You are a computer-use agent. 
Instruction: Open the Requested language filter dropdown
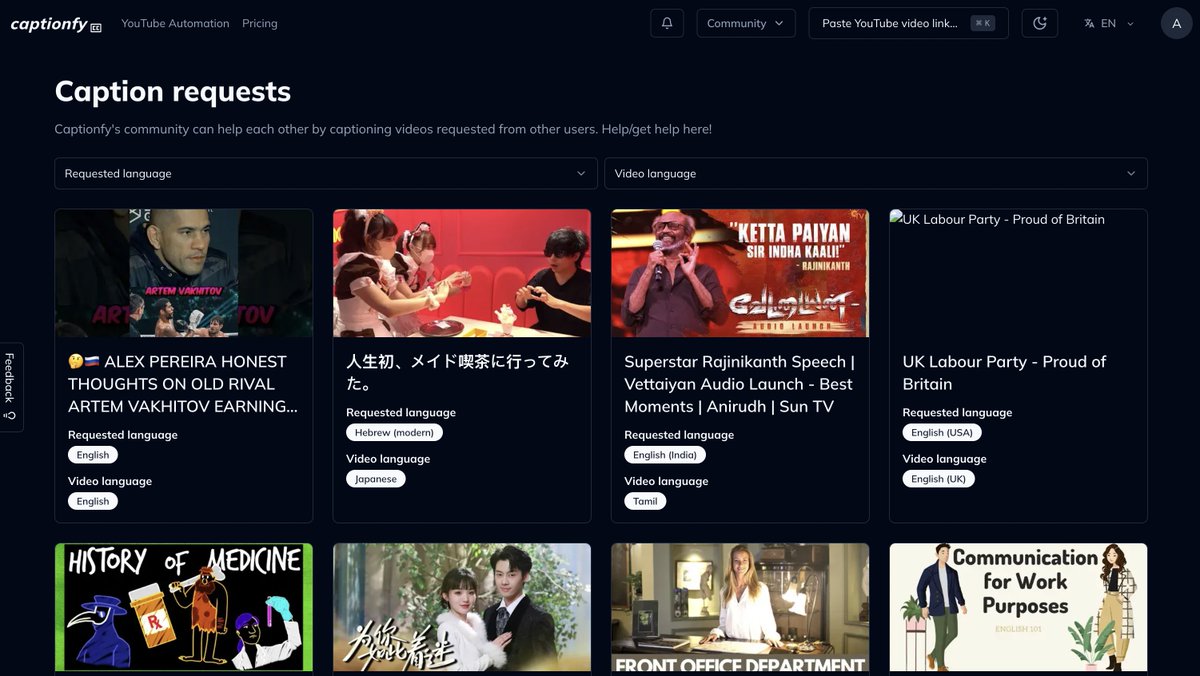(326, 173)
